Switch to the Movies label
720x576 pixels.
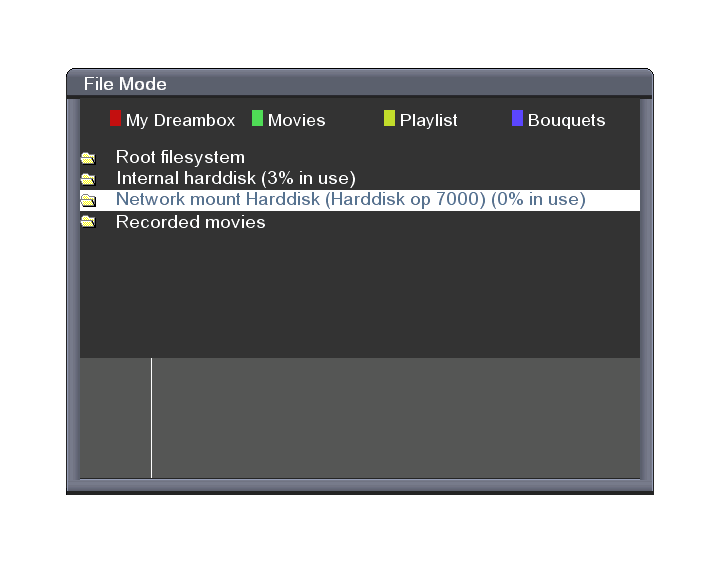tap(297, 120)
